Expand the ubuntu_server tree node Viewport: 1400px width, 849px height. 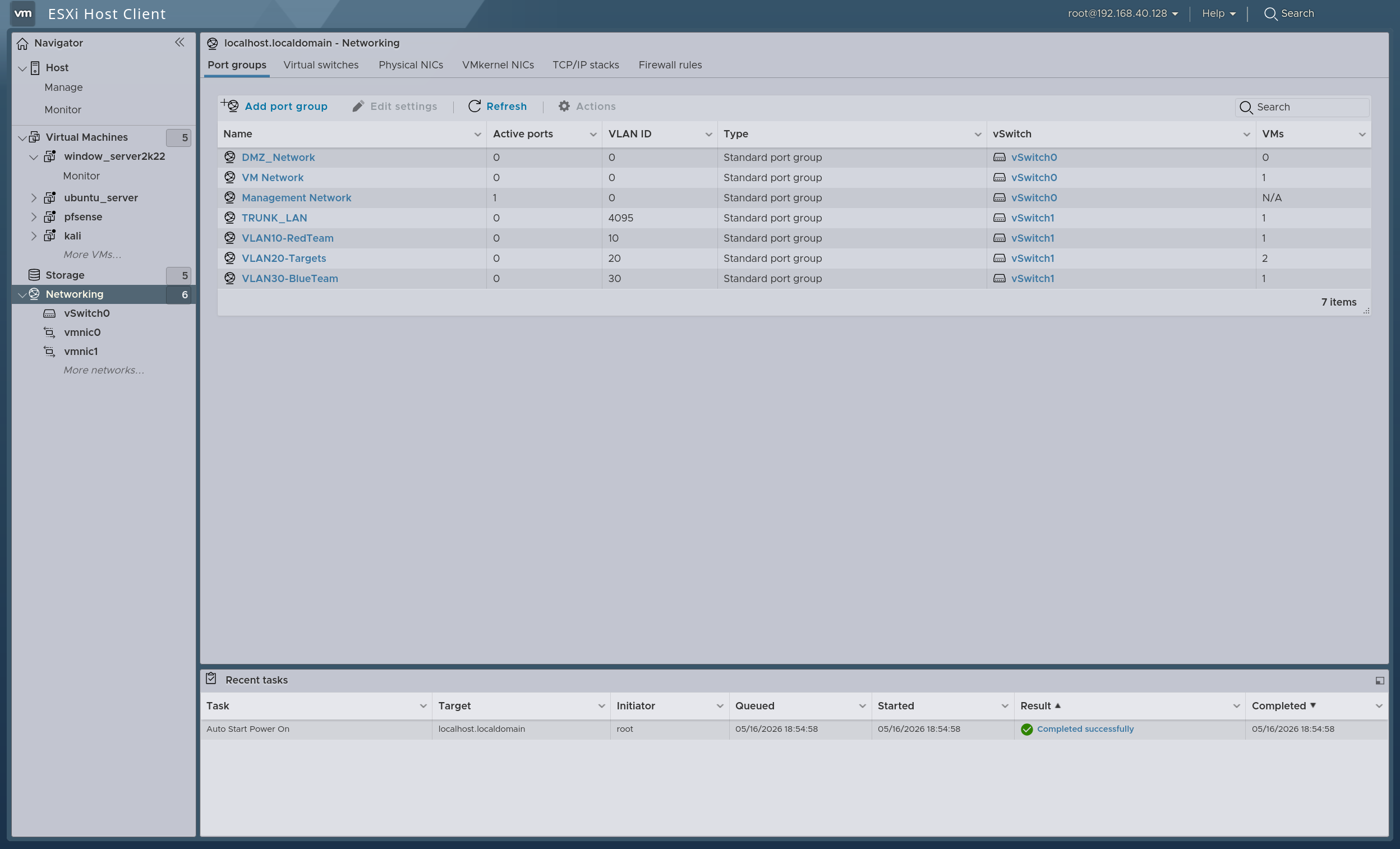34,197
